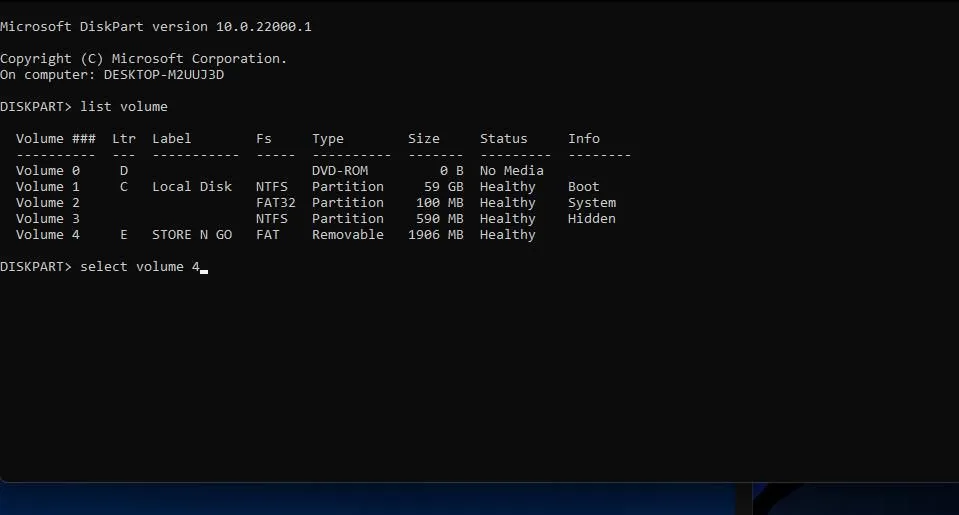Screen dimensions: 959x515
Task: Click 'Healthy' in the Volume 1 row
Action: point(508,187)
